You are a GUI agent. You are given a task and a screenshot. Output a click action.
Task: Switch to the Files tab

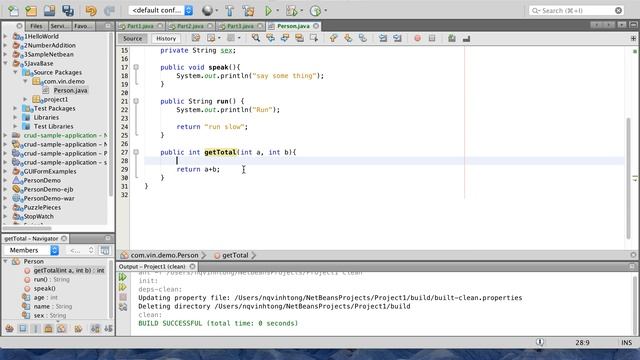click(36, 26)
